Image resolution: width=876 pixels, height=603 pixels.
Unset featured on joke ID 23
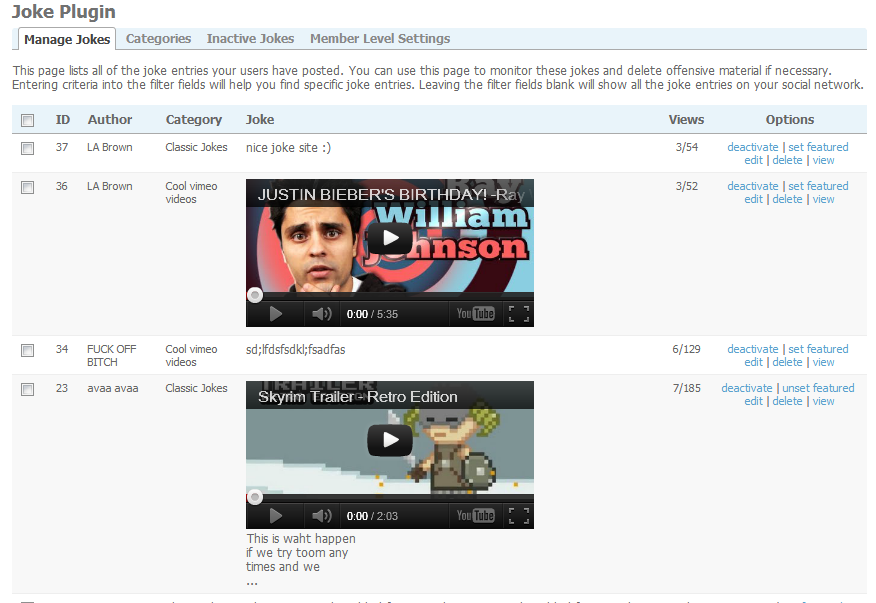point(818,388)
